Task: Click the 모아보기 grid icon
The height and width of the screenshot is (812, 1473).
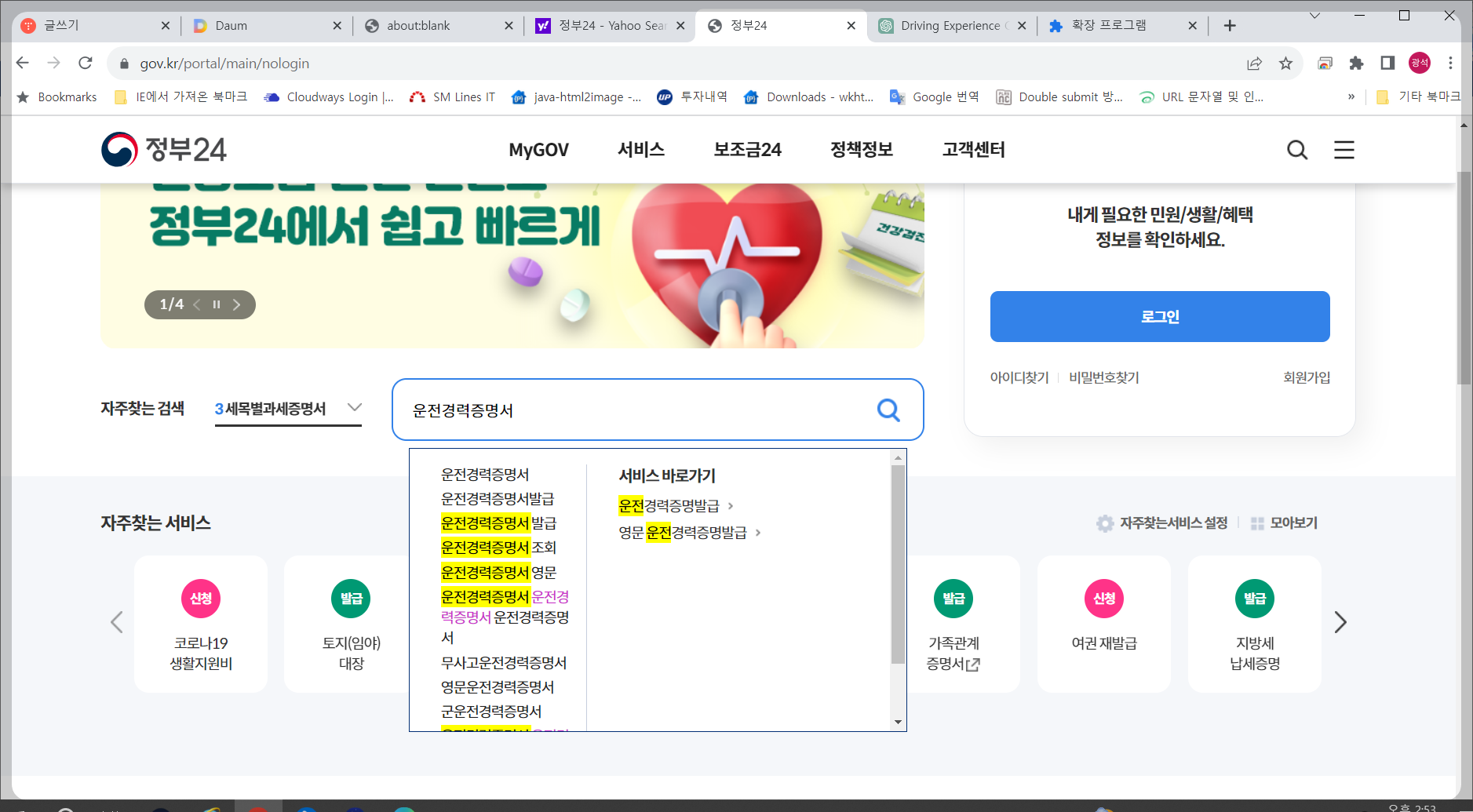Action: (x=1256, y=523)
